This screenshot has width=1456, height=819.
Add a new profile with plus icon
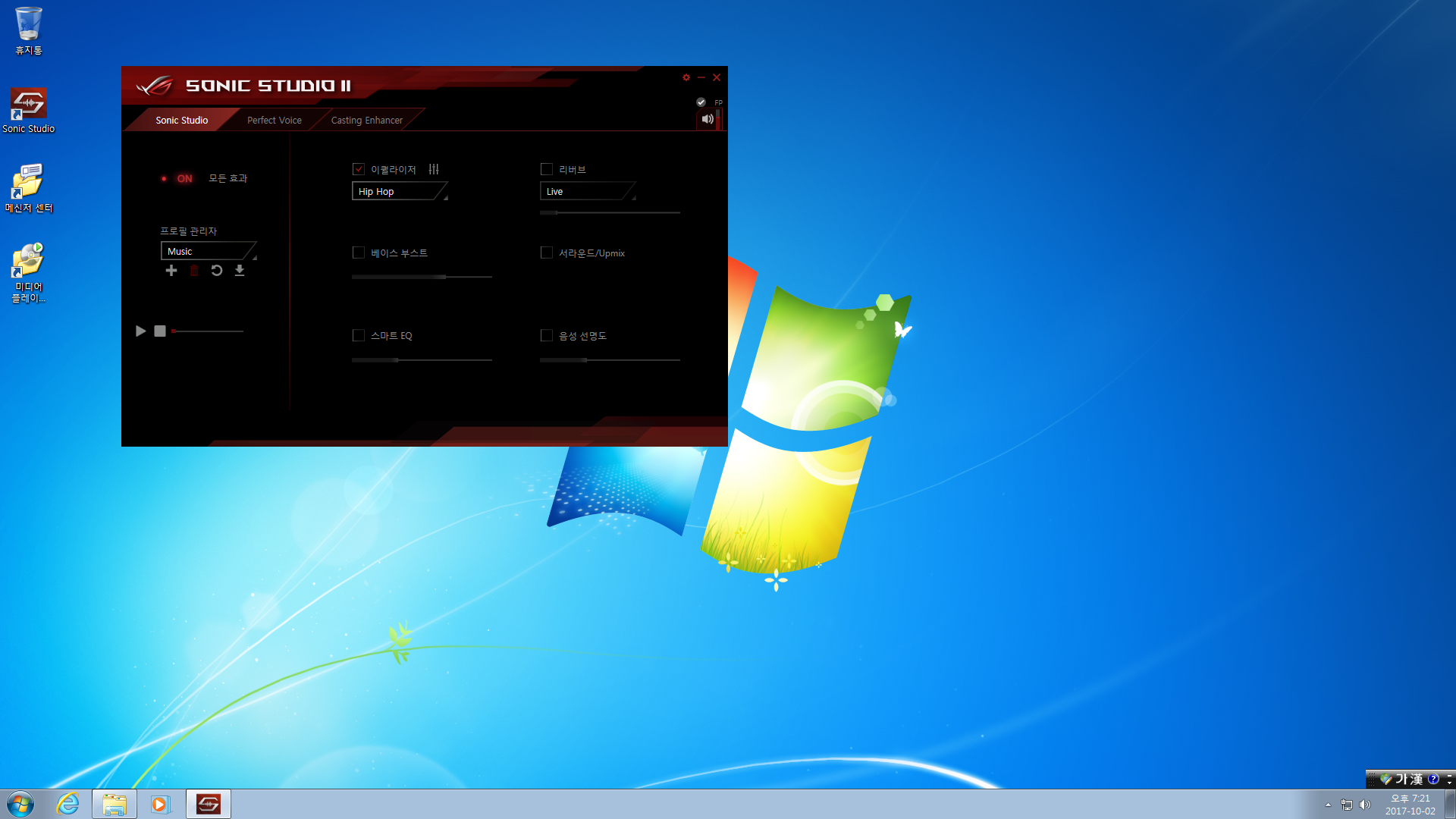(x=171, y=271)
